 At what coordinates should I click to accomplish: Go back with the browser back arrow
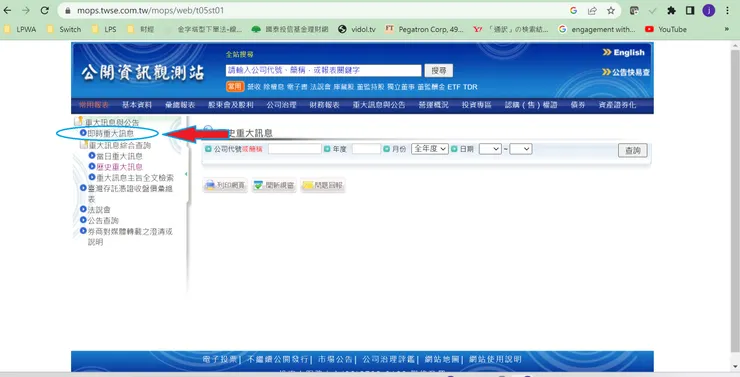click(8, 10)
